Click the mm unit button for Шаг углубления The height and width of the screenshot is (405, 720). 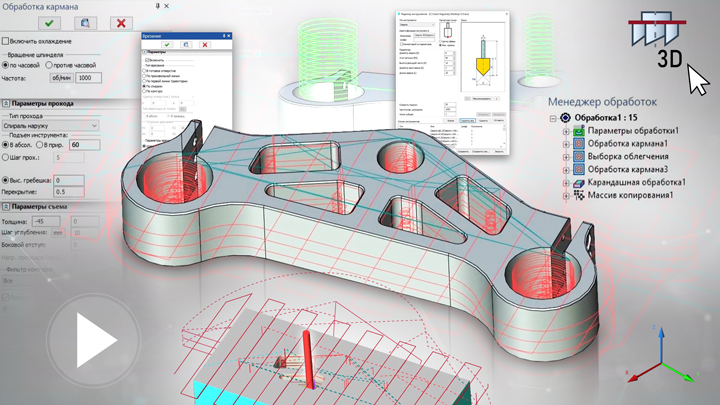(x=57, y=233)
